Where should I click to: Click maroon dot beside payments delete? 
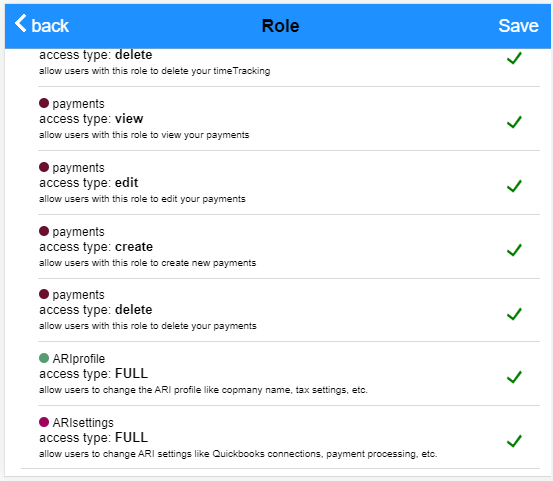pyautogui.click(x=44, y=294)
